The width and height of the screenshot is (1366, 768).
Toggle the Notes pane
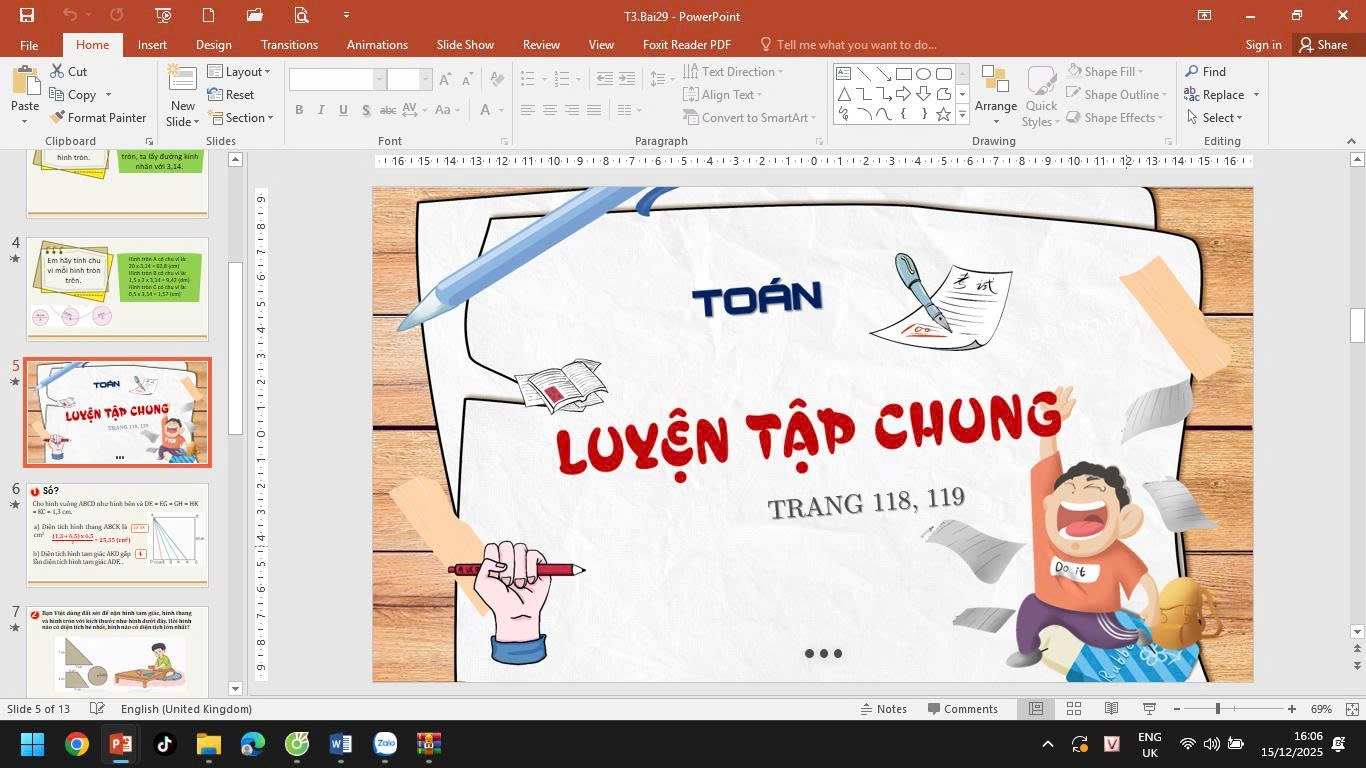(x=883, y=709)
